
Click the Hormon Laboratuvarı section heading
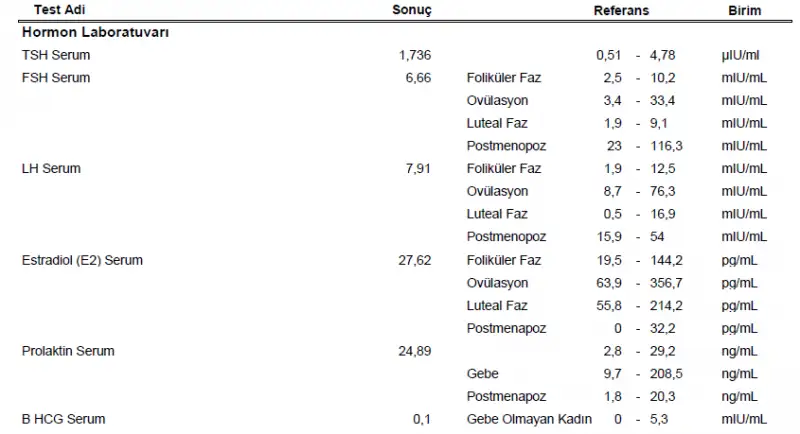95,32
